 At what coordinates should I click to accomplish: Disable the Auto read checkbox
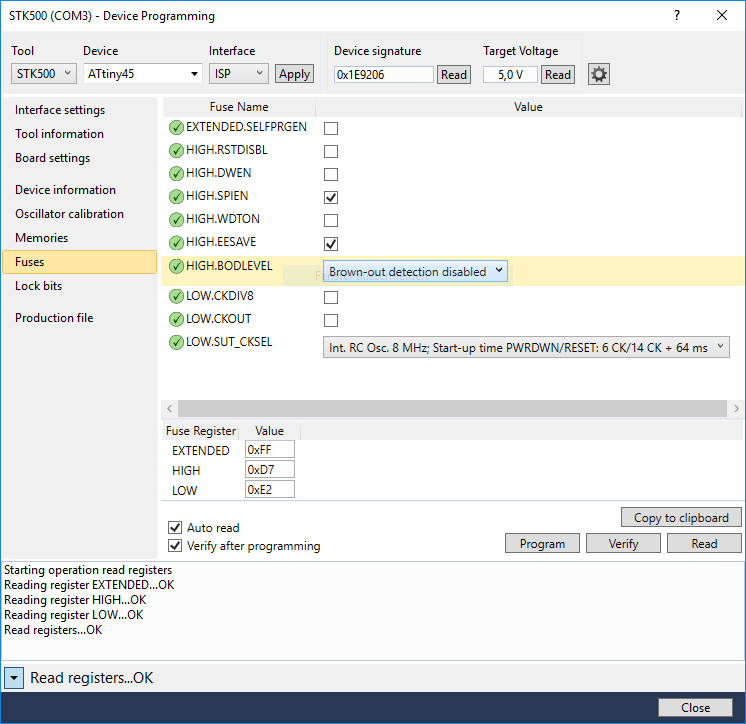click(175, 527)
